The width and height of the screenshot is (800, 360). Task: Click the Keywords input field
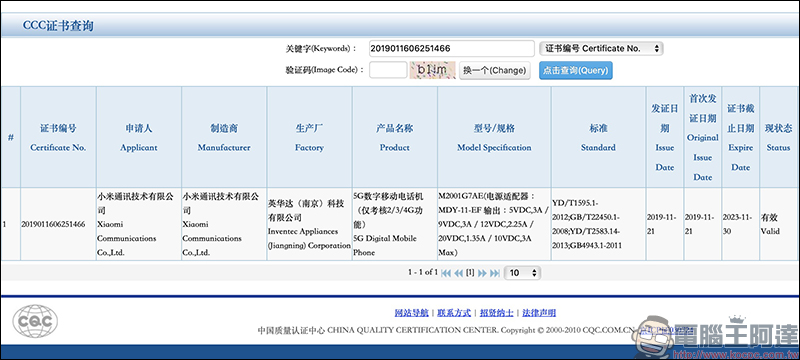coord(452,48)
